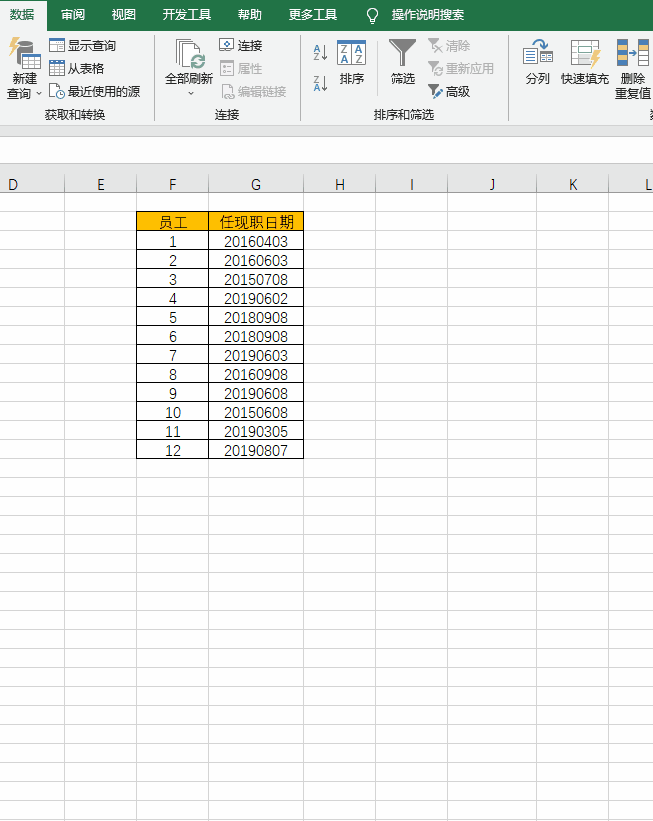Select column I header

pyautogui.click(x=412, y=184)
